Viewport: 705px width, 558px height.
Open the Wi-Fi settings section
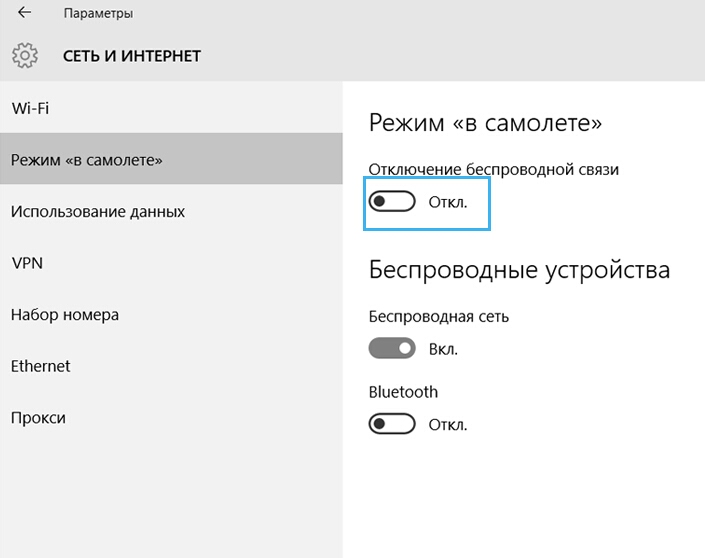[x=171, y=108]
